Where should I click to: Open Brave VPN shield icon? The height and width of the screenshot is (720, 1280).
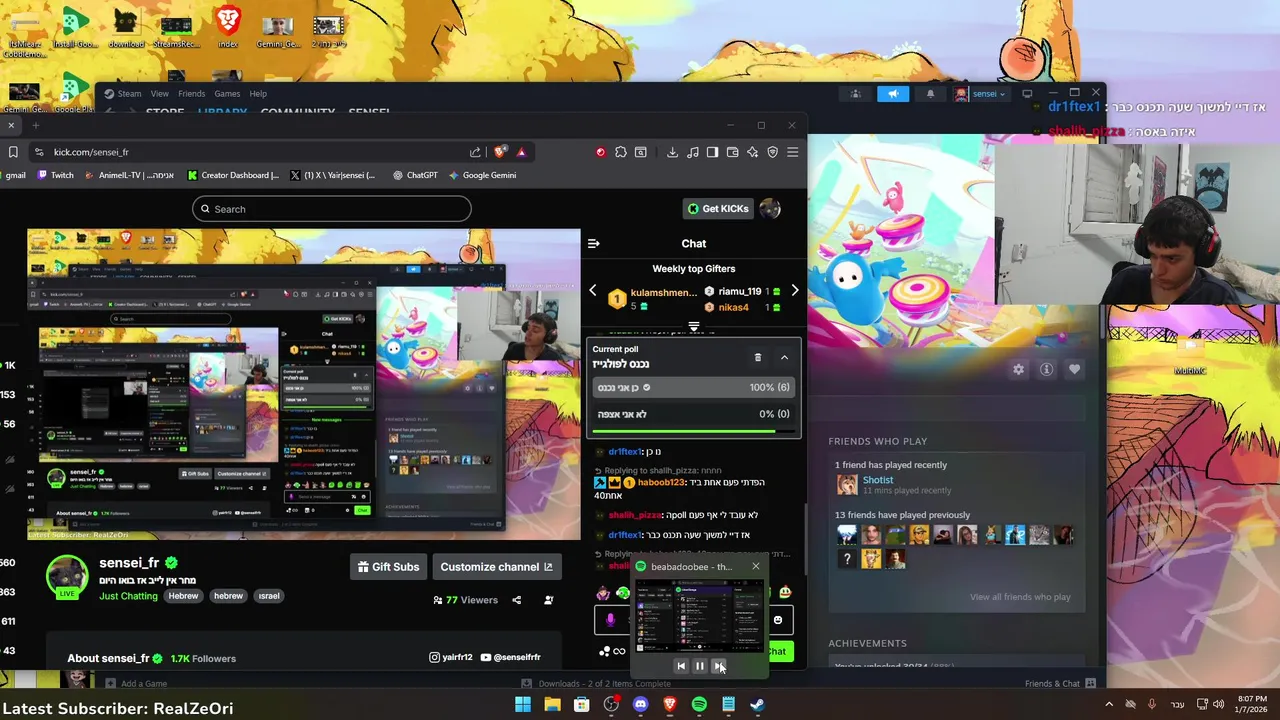(x=772, y=152)
